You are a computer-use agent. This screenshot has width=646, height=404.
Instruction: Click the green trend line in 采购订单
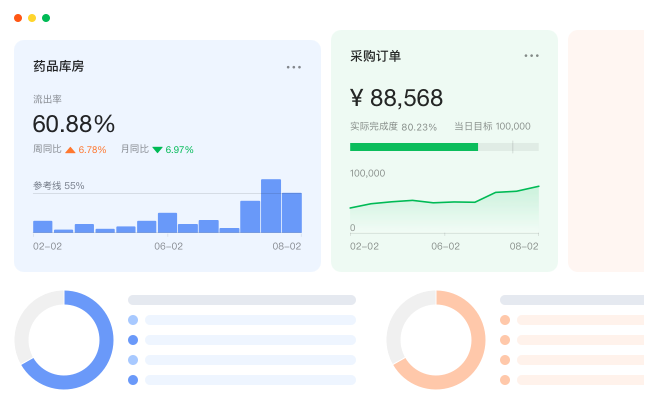444,202
